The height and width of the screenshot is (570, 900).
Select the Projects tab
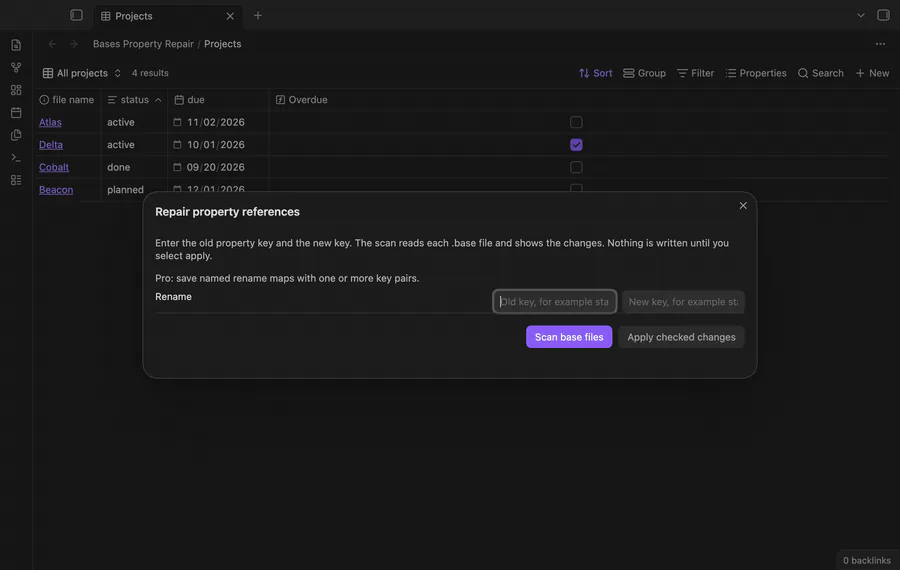click(x=166, y=16)
